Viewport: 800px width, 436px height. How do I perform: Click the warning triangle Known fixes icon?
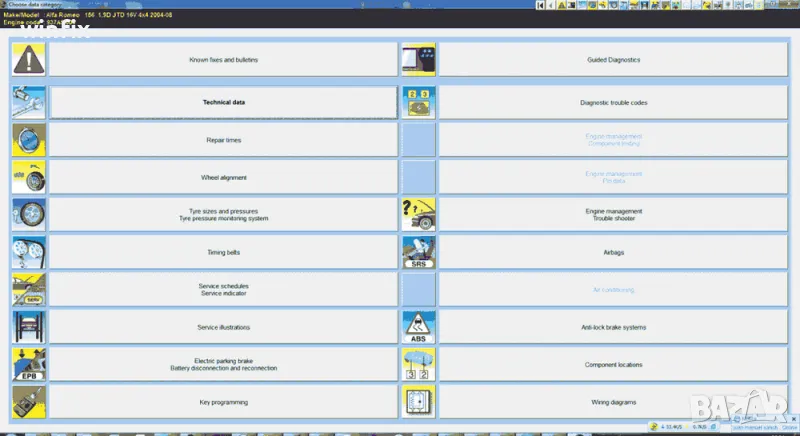(x=28, y=61)
